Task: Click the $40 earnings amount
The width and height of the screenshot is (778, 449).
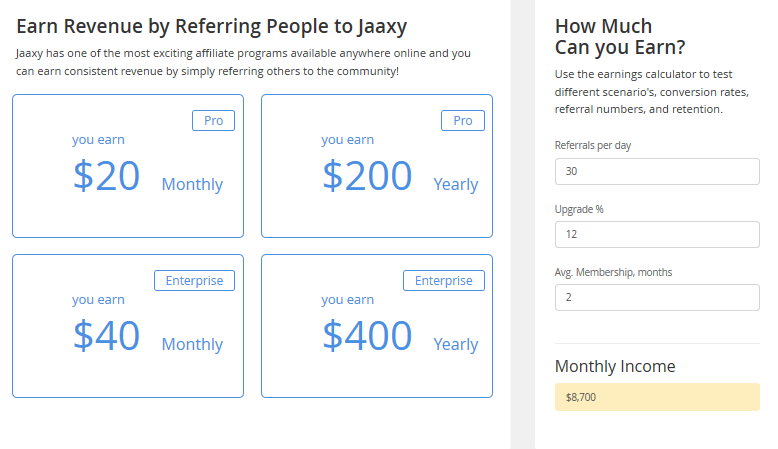Action: point(107,336)
